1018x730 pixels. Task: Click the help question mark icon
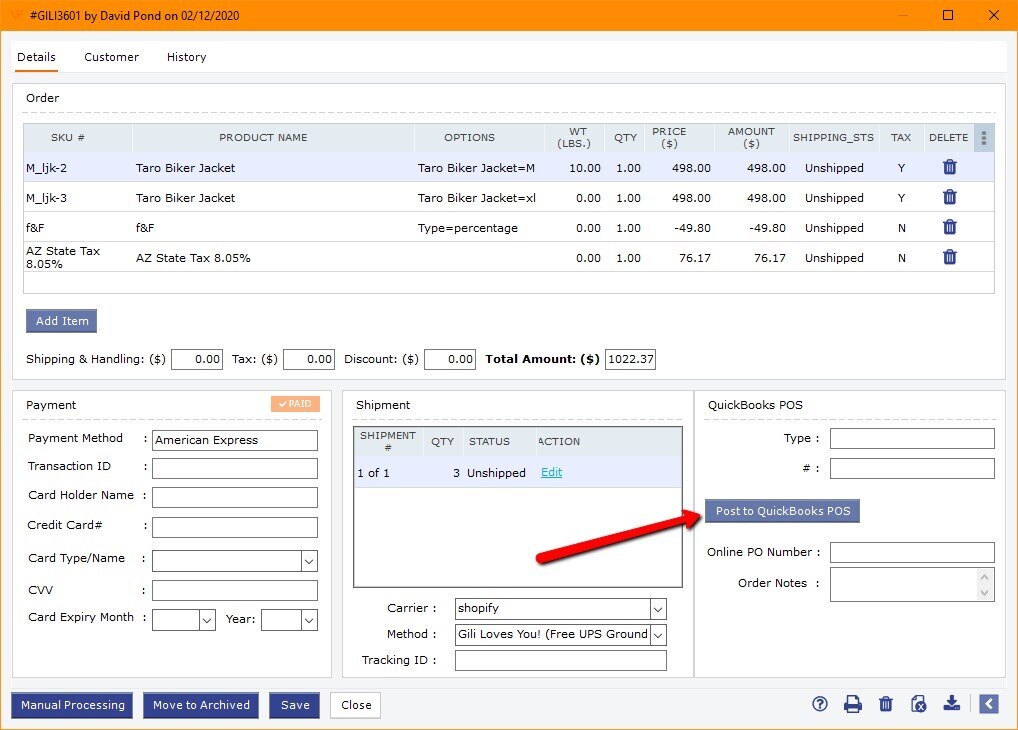coord(820,704)
